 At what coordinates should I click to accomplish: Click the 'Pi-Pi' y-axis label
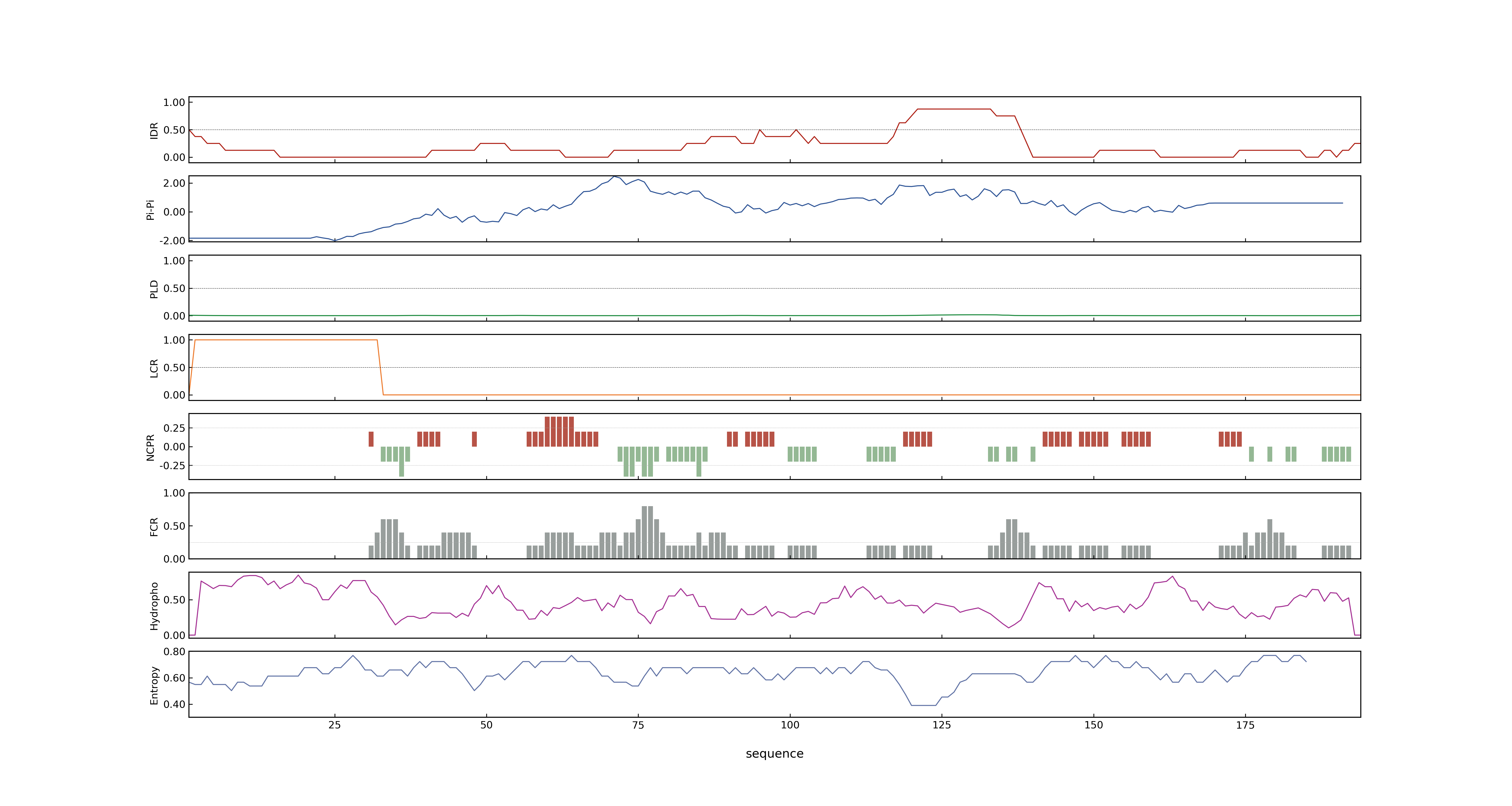point(150,209)
